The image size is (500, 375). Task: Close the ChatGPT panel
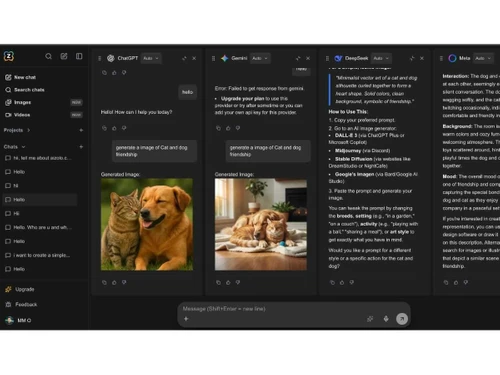click(194, 58)
